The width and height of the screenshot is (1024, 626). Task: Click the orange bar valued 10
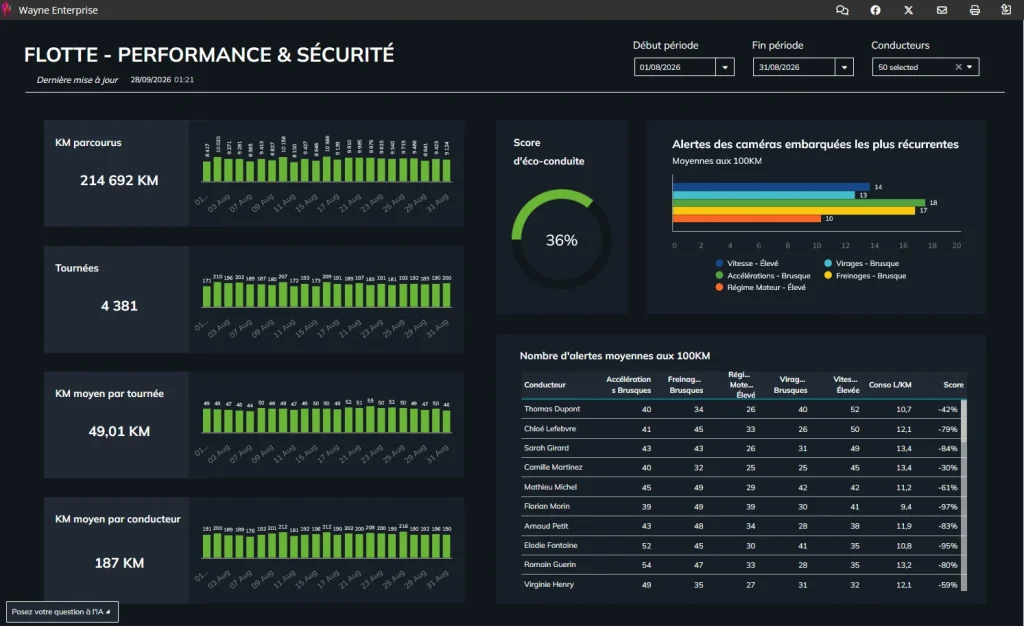pos(746,219)
